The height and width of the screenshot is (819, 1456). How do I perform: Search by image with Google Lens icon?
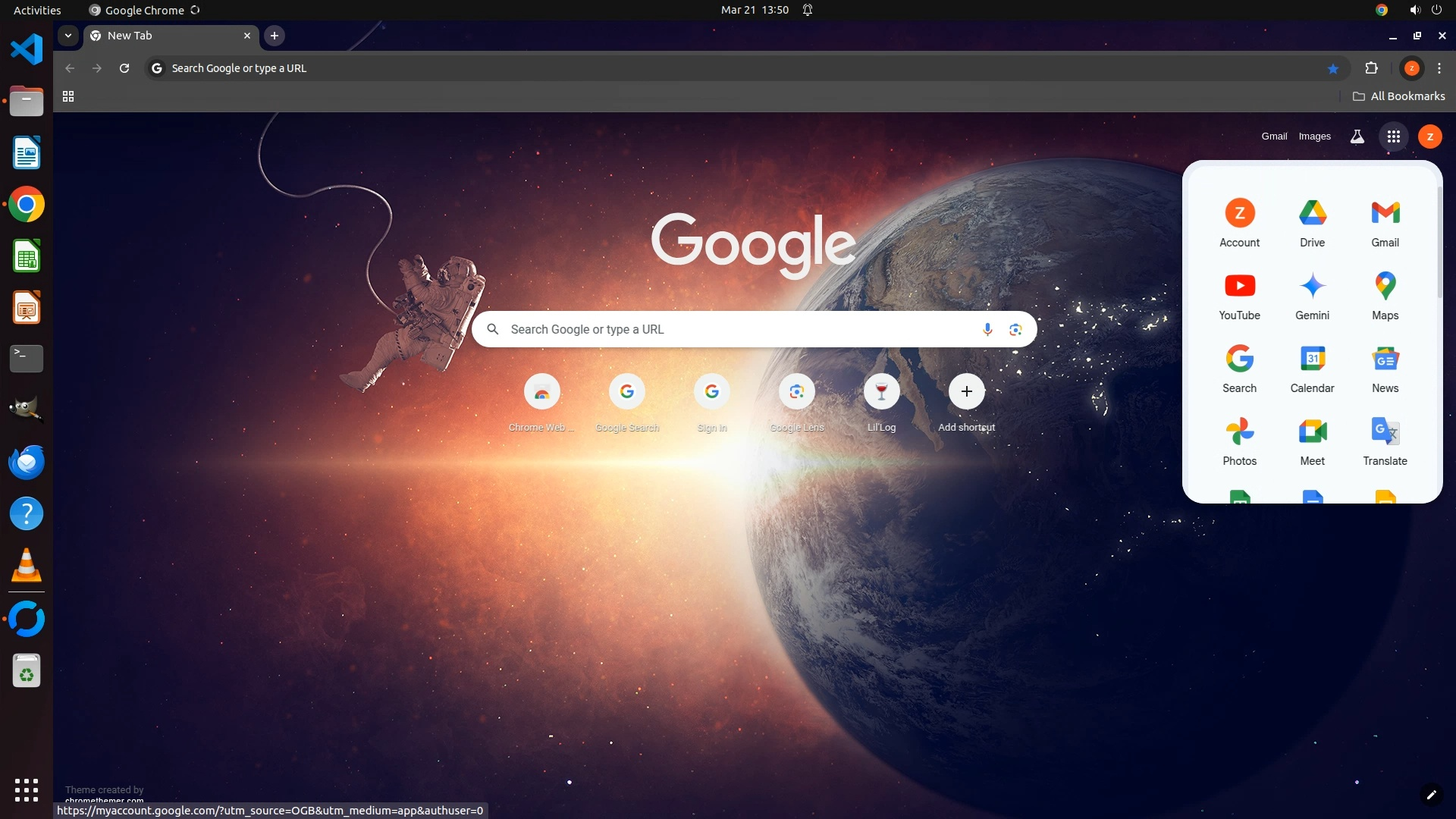click(x=1015, y=329)
